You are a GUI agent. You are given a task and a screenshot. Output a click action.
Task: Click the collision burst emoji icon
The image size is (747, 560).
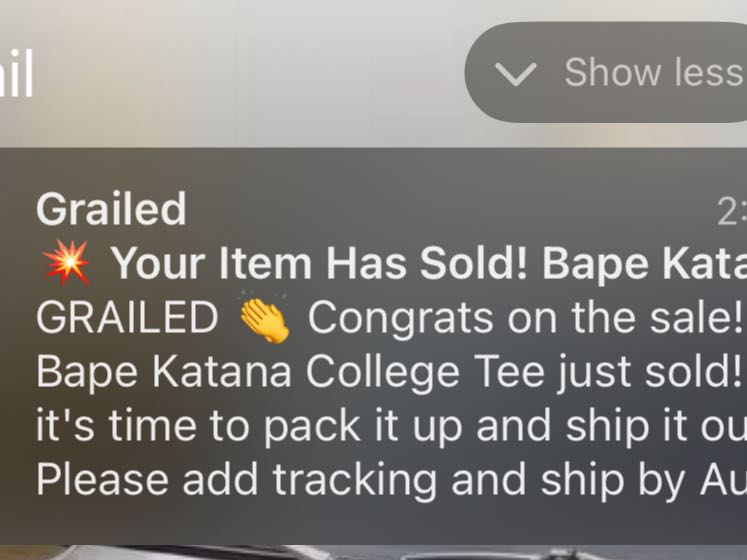click(x=67, y=264)
